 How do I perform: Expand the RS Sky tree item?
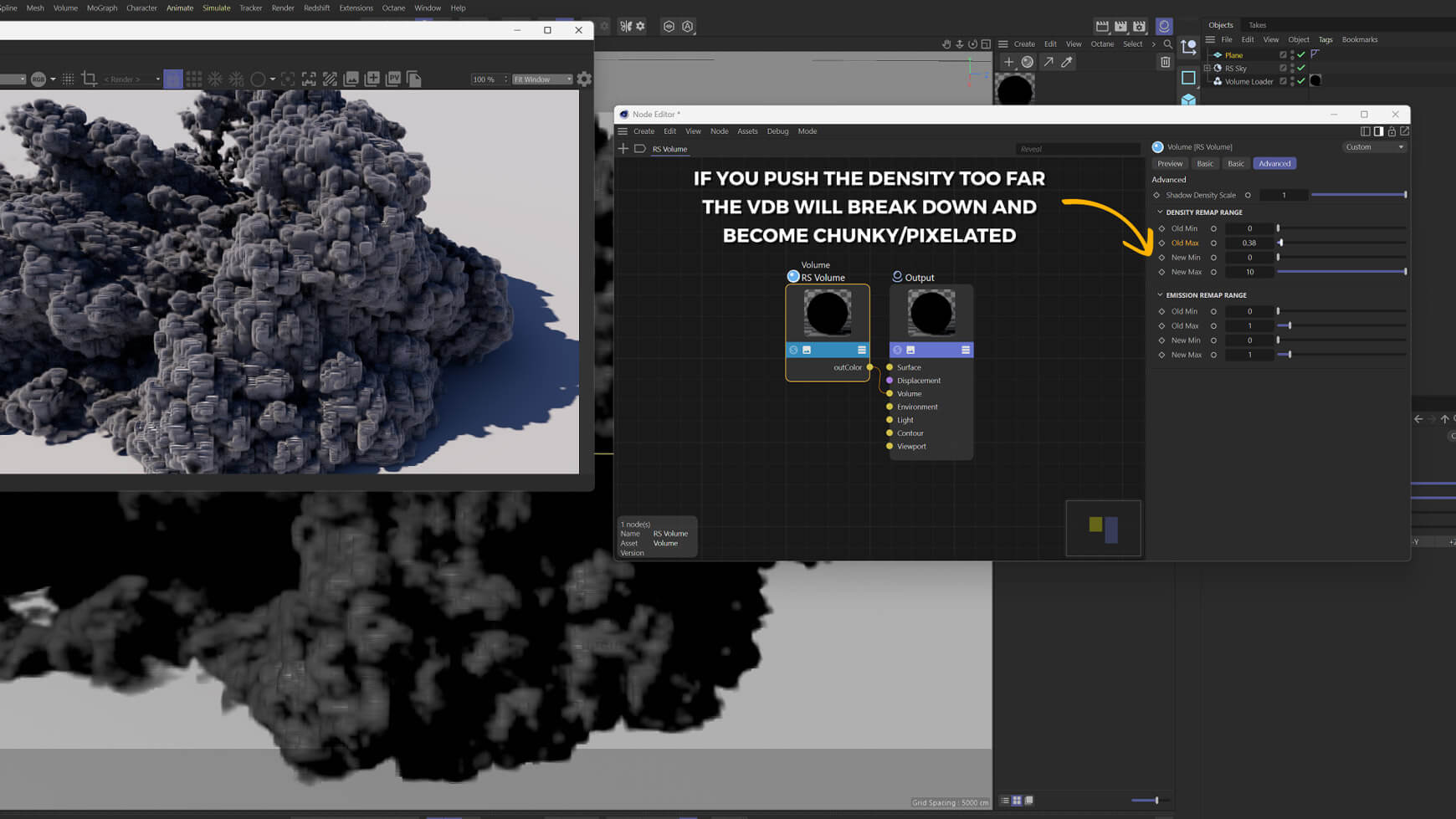pos(1207,68)
